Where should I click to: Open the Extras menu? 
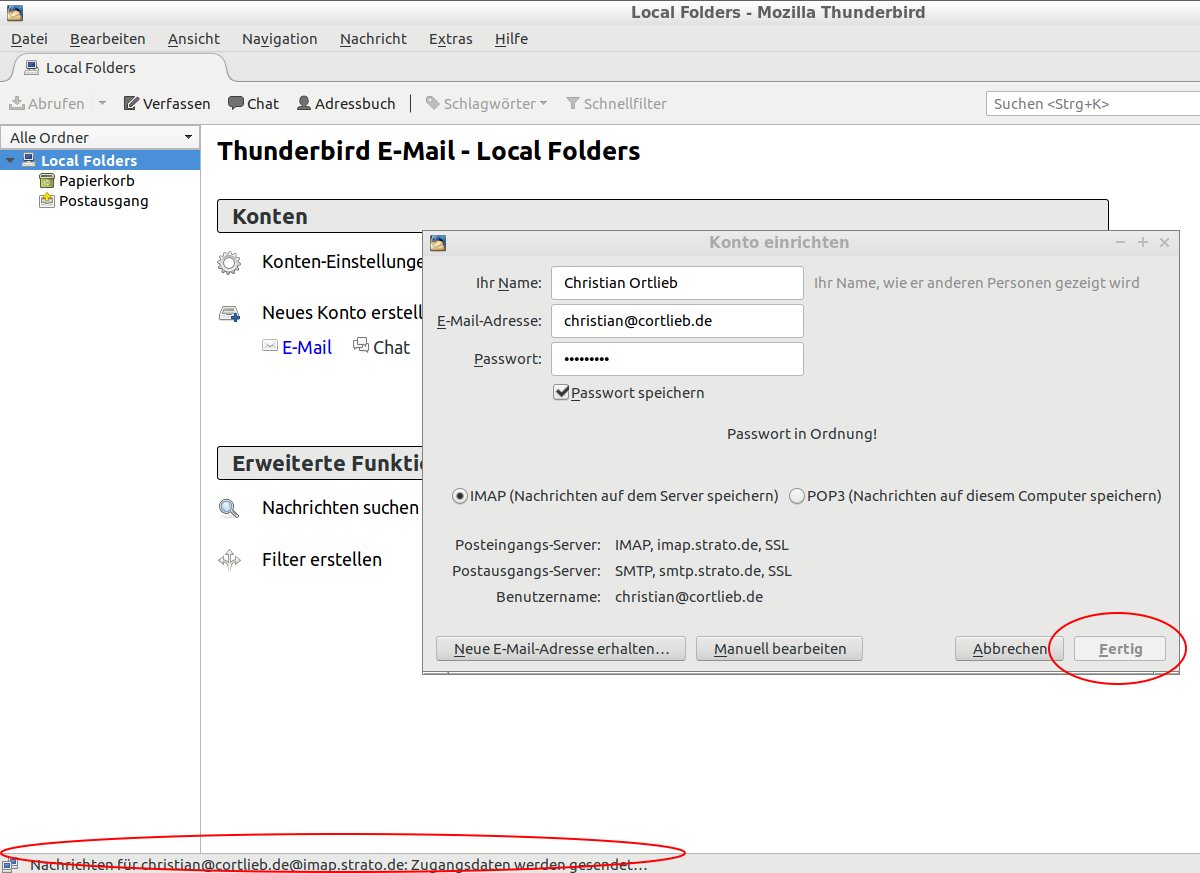point(451,39)
